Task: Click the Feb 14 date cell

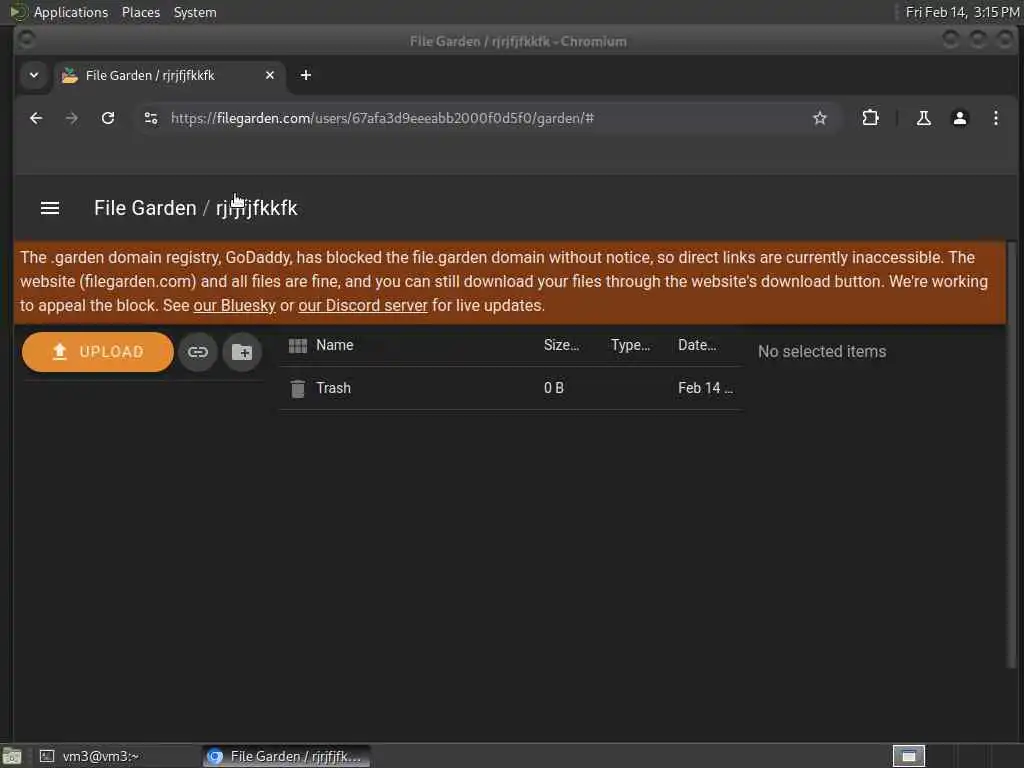Action: pyautogui.click(x=705, y=388)
